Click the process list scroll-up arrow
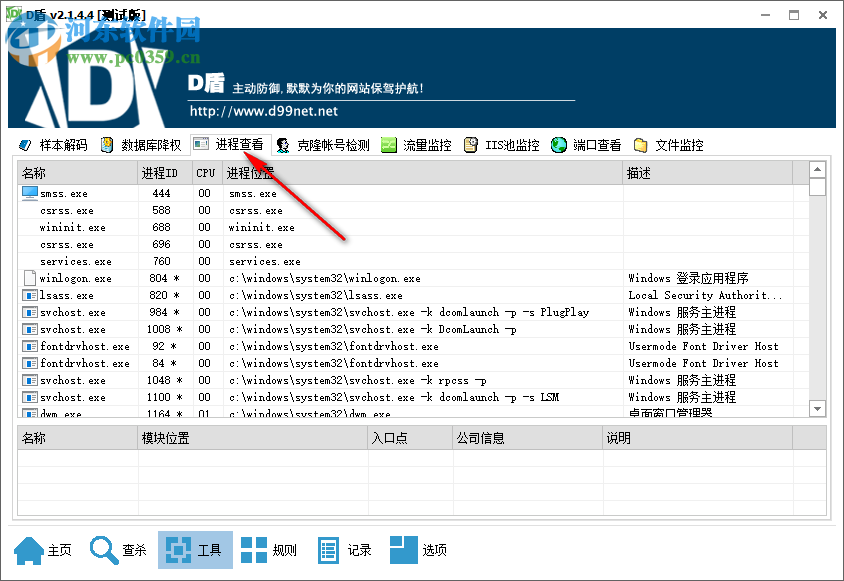 pyautogui.click(x=817, y=170)
